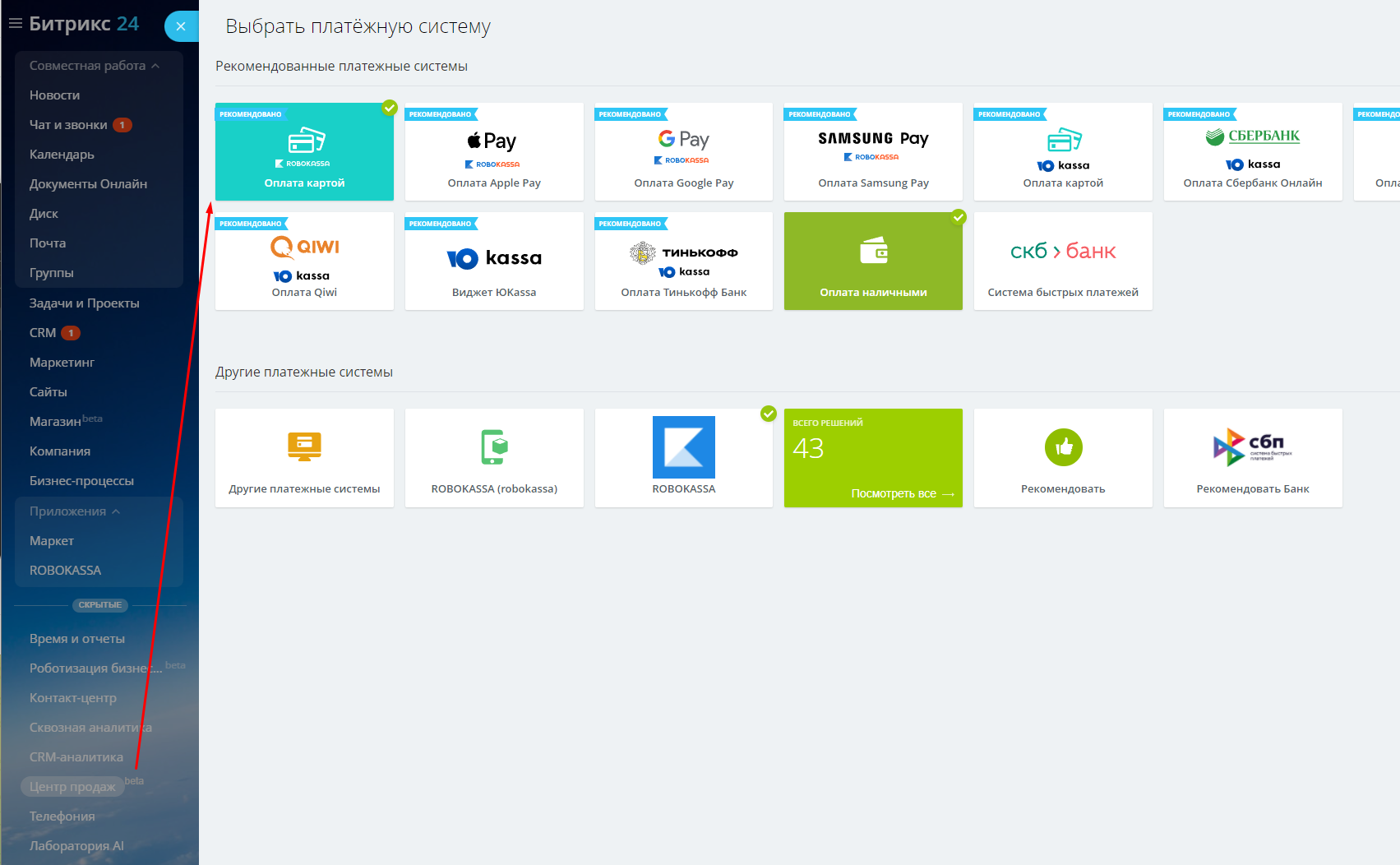Open Компания in the sidebar

(x=60, y=451)
